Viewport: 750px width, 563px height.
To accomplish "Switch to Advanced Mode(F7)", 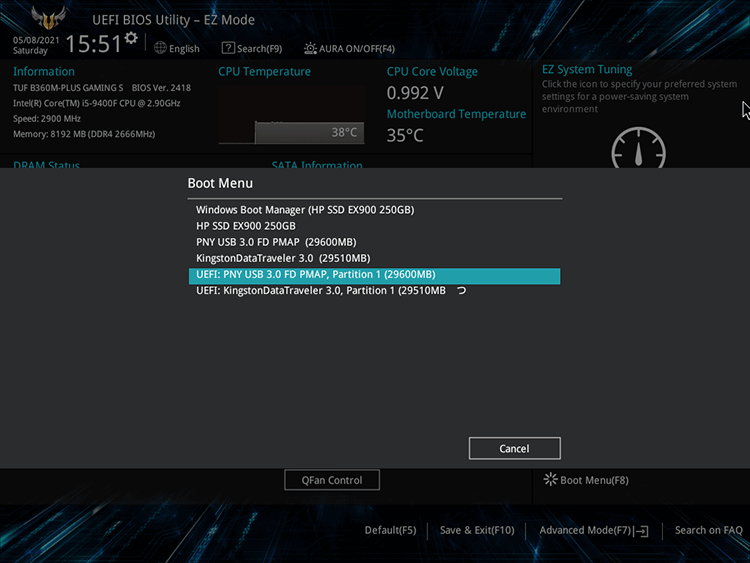I will pyautogui.click(x=585, y=530).
